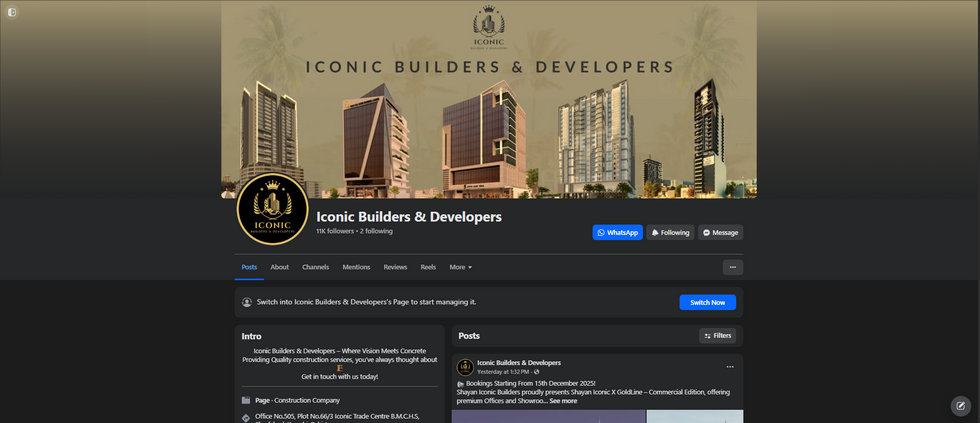Click the 'Iconic Builders & Developers' page title
Screen dimensions: 980x423
point(409,217)
